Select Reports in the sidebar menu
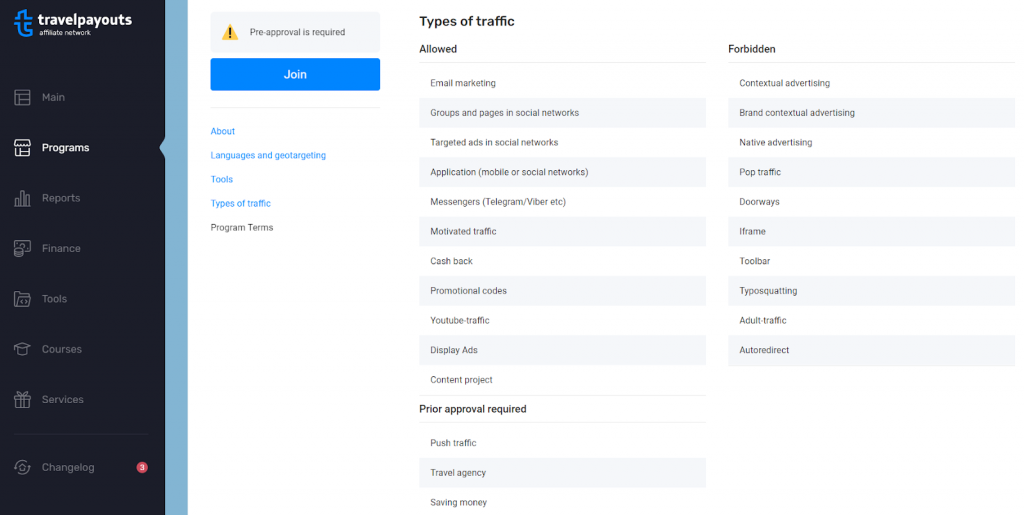 (x=61, y=198)
